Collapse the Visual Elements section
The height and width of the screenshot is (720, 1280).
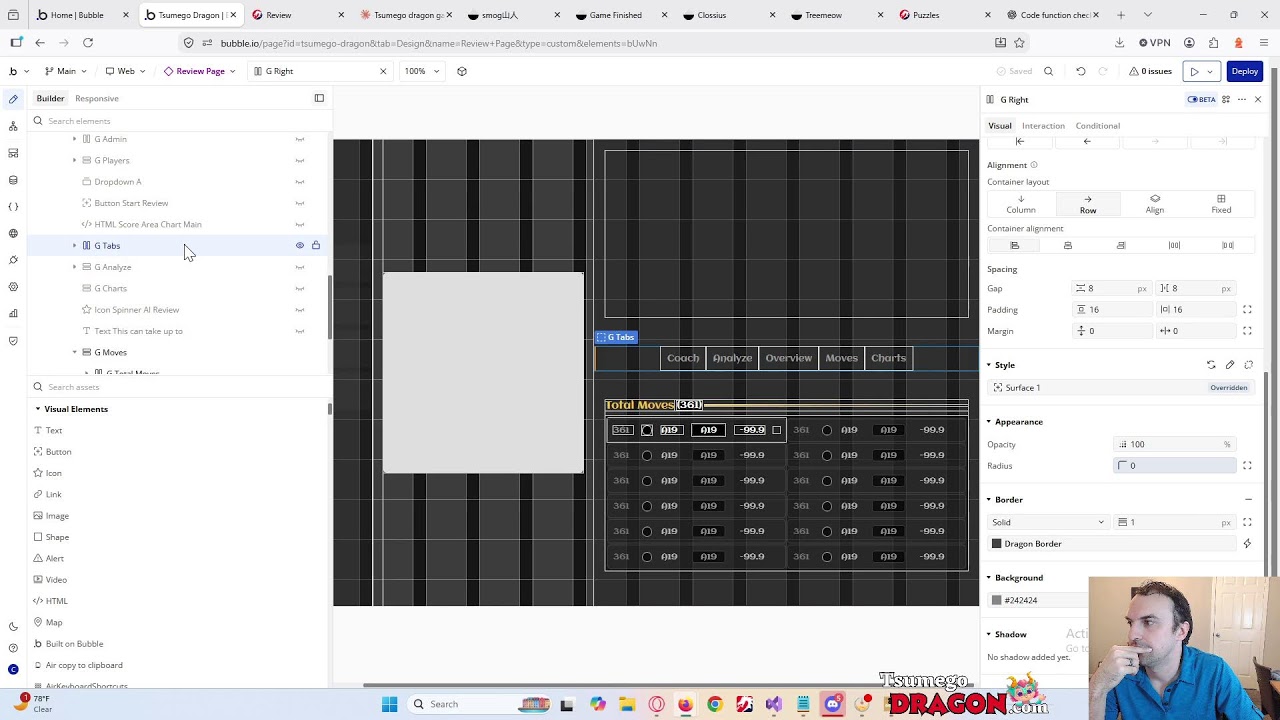click(x=38, y=409)
